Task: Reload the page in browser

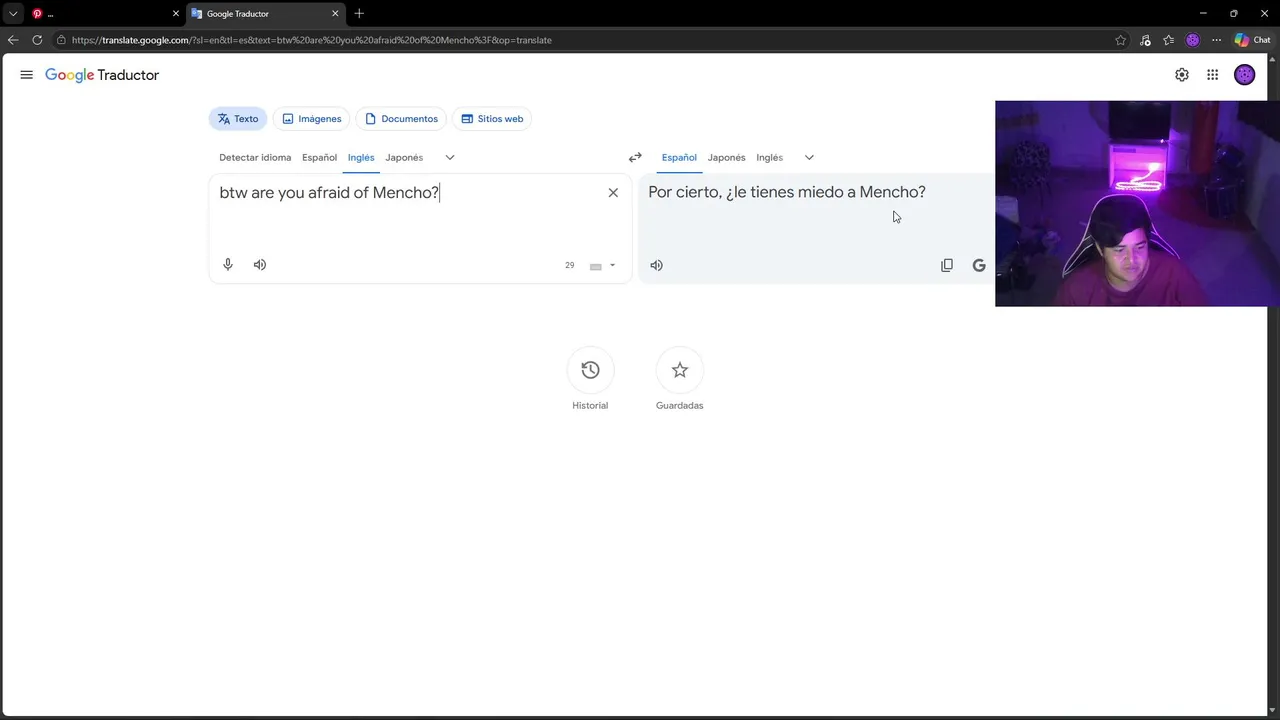Action: (x=37, y=40)
